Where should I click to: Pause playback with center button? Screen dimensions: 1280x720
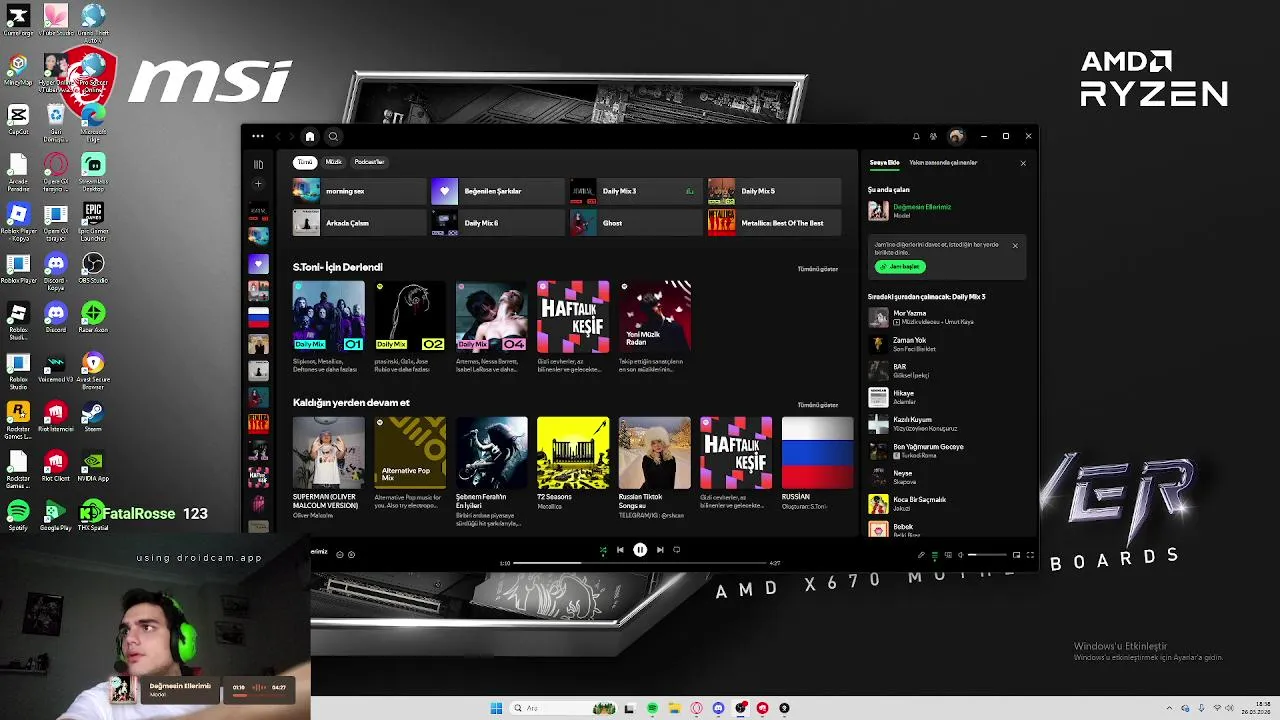(x=640, y=550)
